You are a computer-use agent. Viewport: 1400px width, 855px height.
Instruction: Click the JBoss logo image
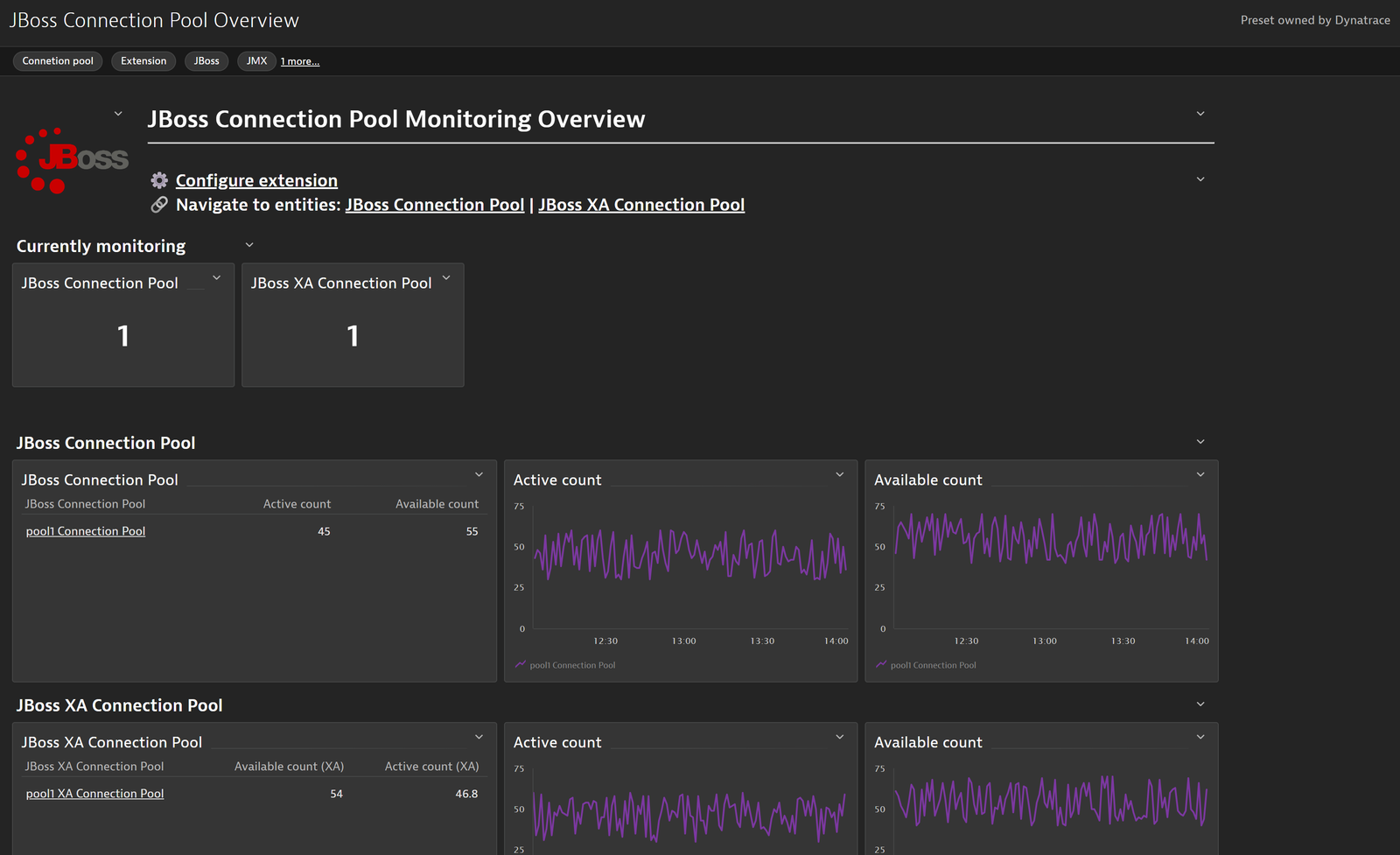pos(72,160)
